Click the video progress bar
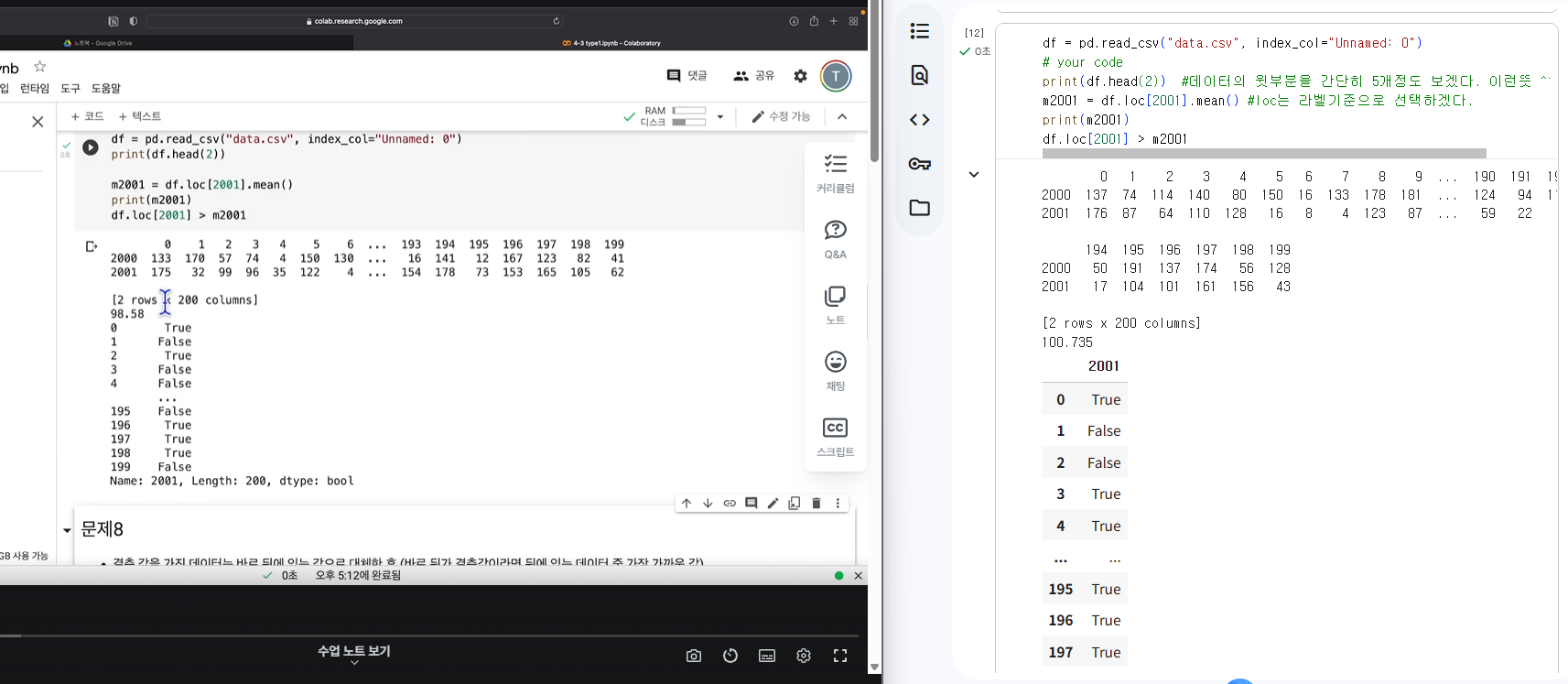This screenshot has height=684, width=1568. click(430, 635)
